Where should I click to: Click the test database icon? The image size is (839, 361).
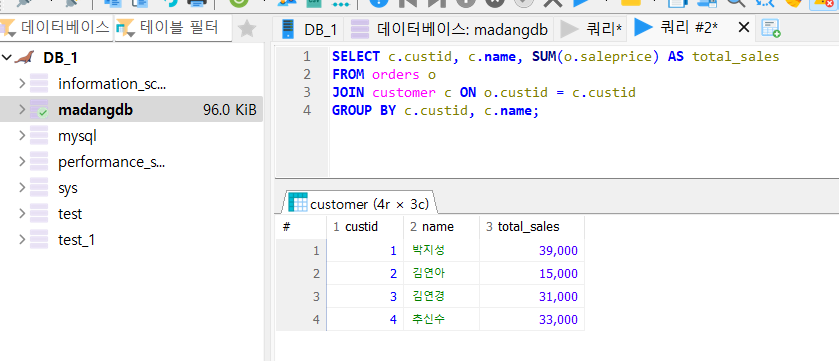point(39,213)
